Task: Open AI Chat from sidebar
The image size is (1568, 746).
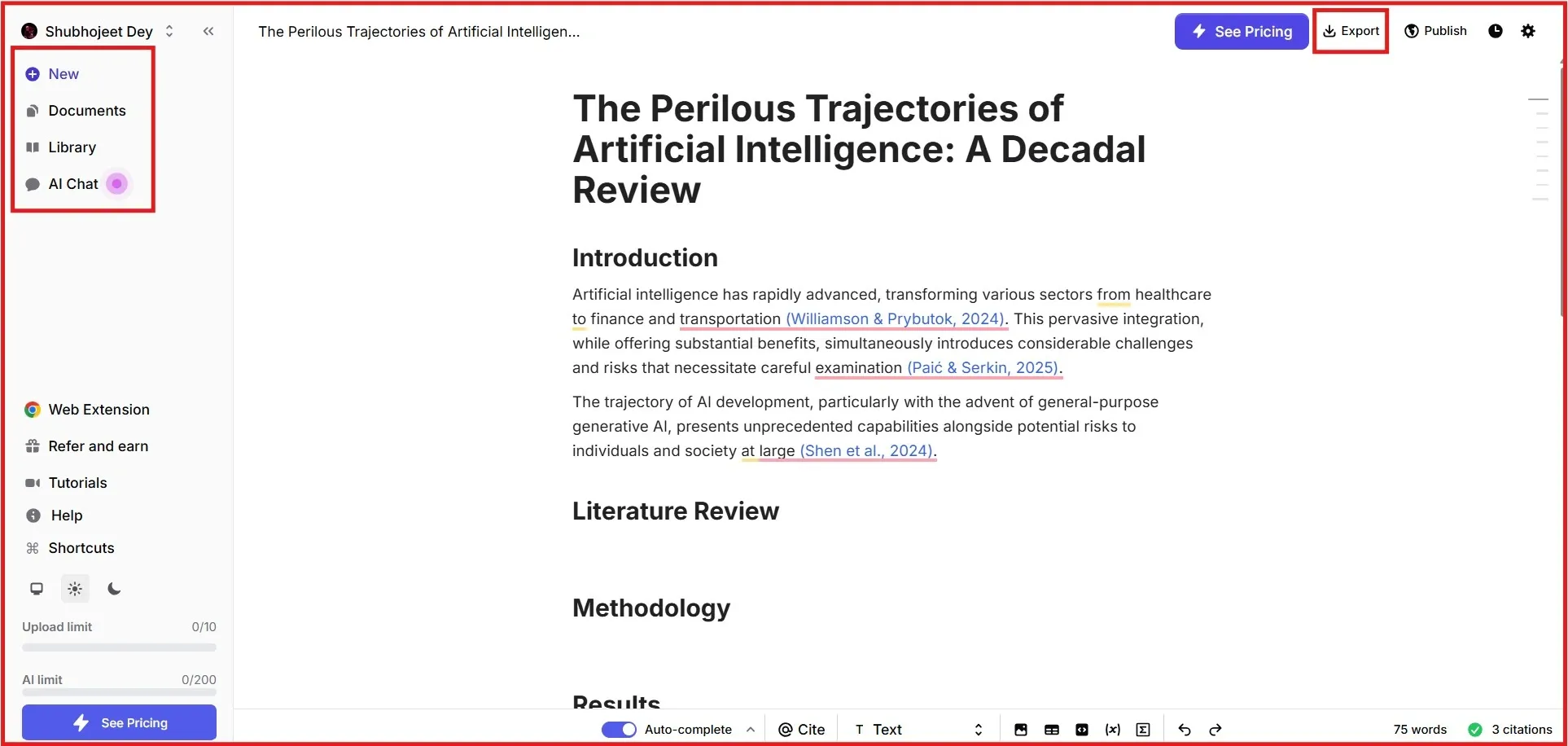Action: coord(72,184)
